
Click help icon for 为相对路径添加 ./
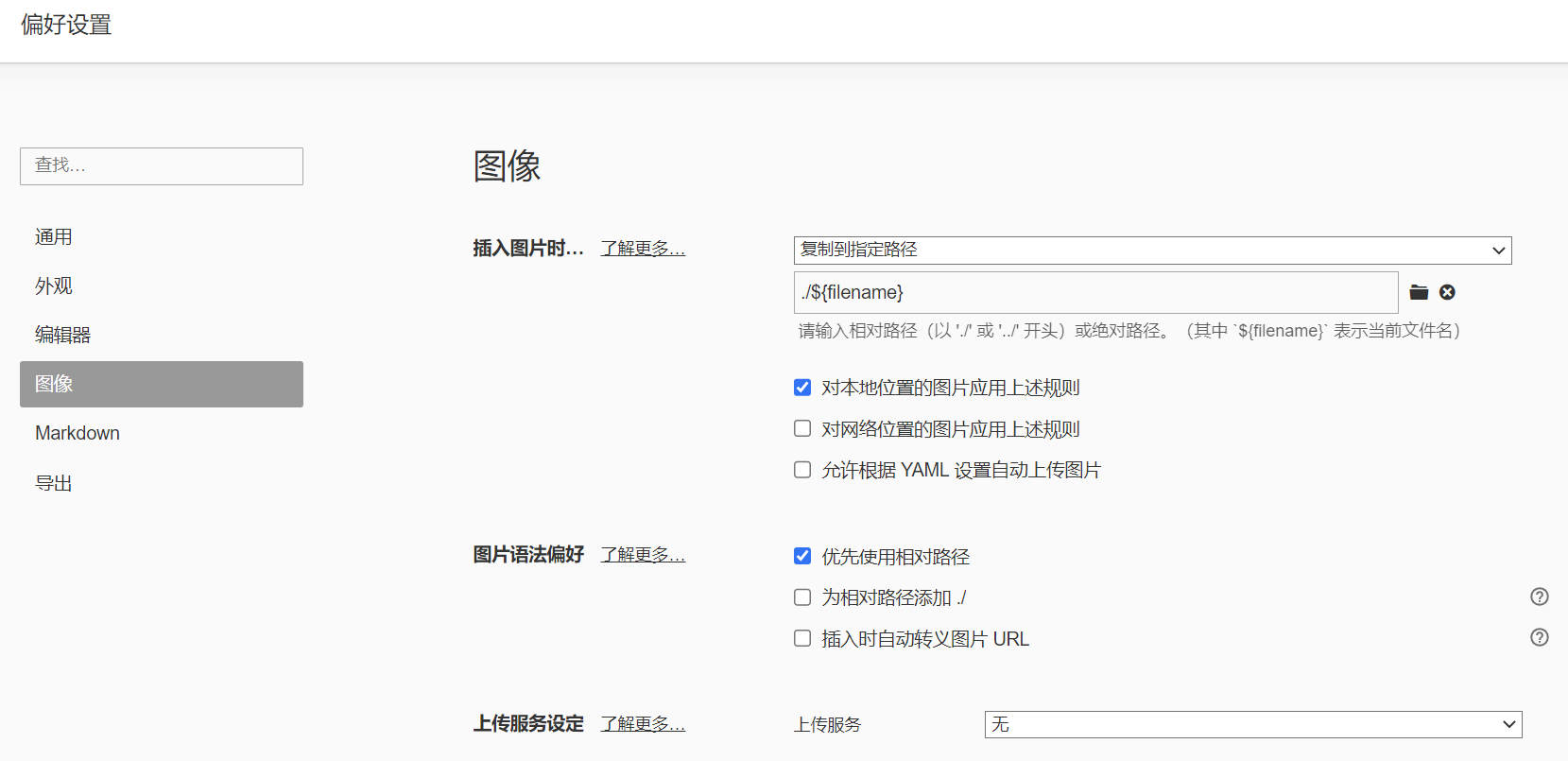[x=1540, y=597]
